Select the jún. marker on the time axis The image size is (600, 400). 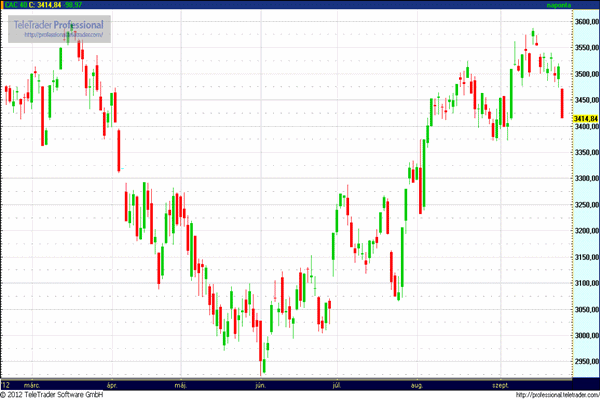pyautogui.click(x=261, y=384)
